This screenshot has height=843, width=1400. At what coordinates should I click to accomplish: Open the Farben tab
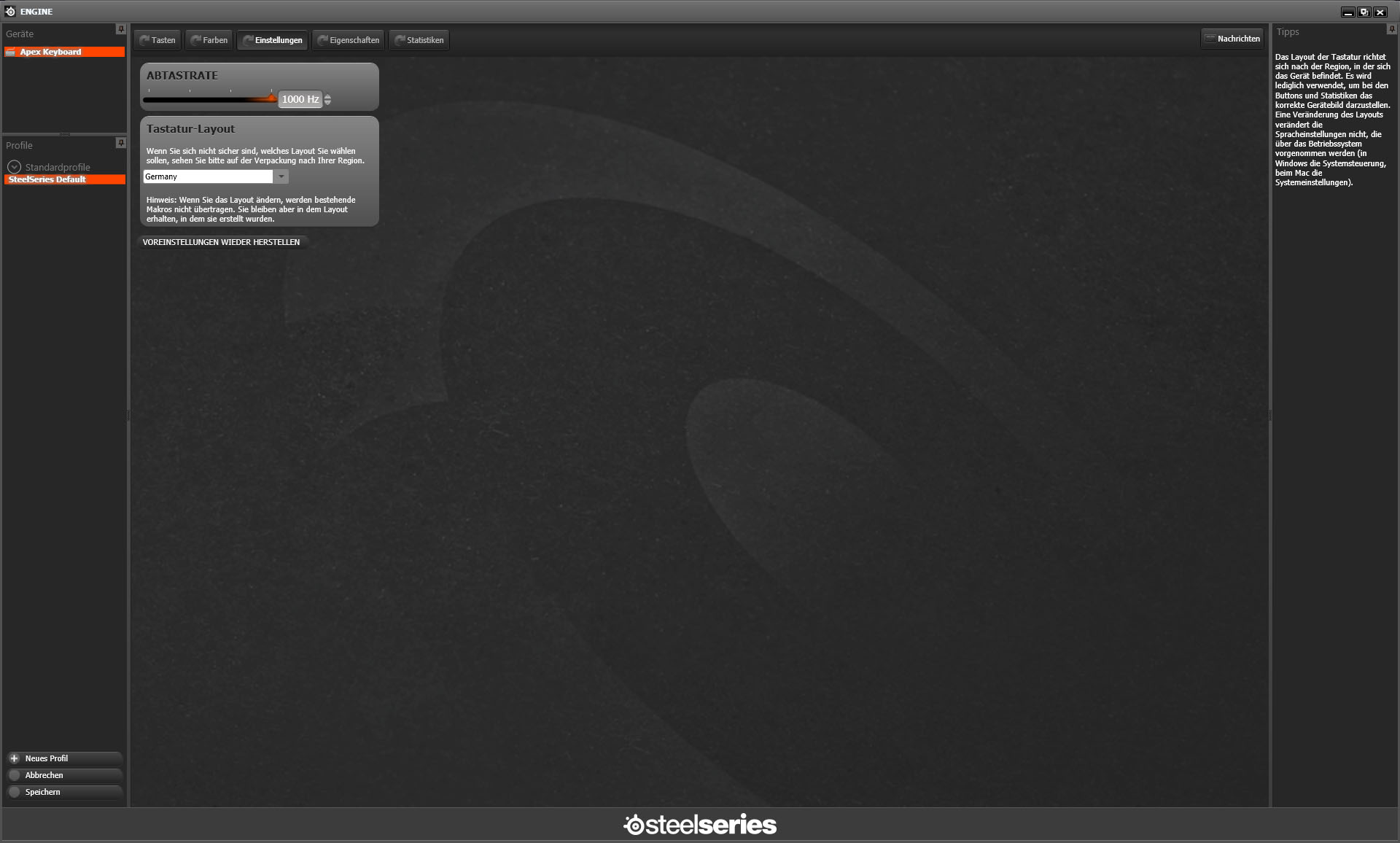209,40
